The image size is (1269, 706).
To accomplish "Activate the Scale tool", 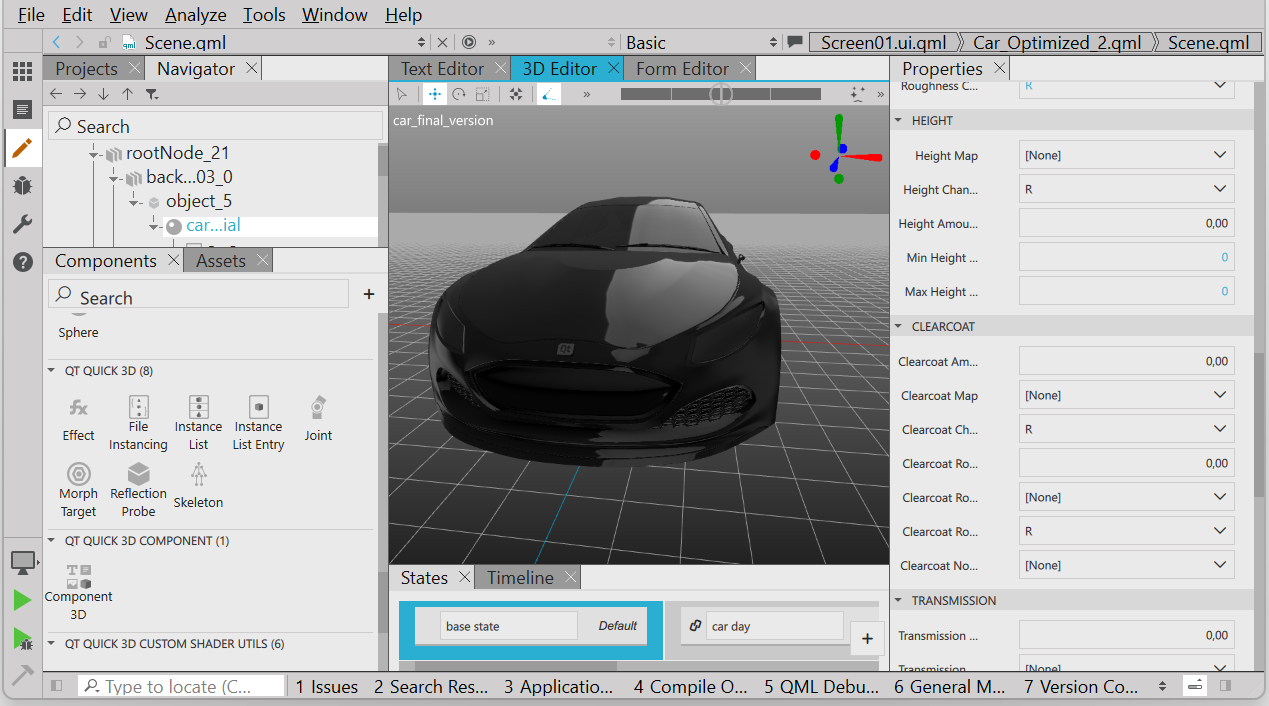I will tap(482, 93).
